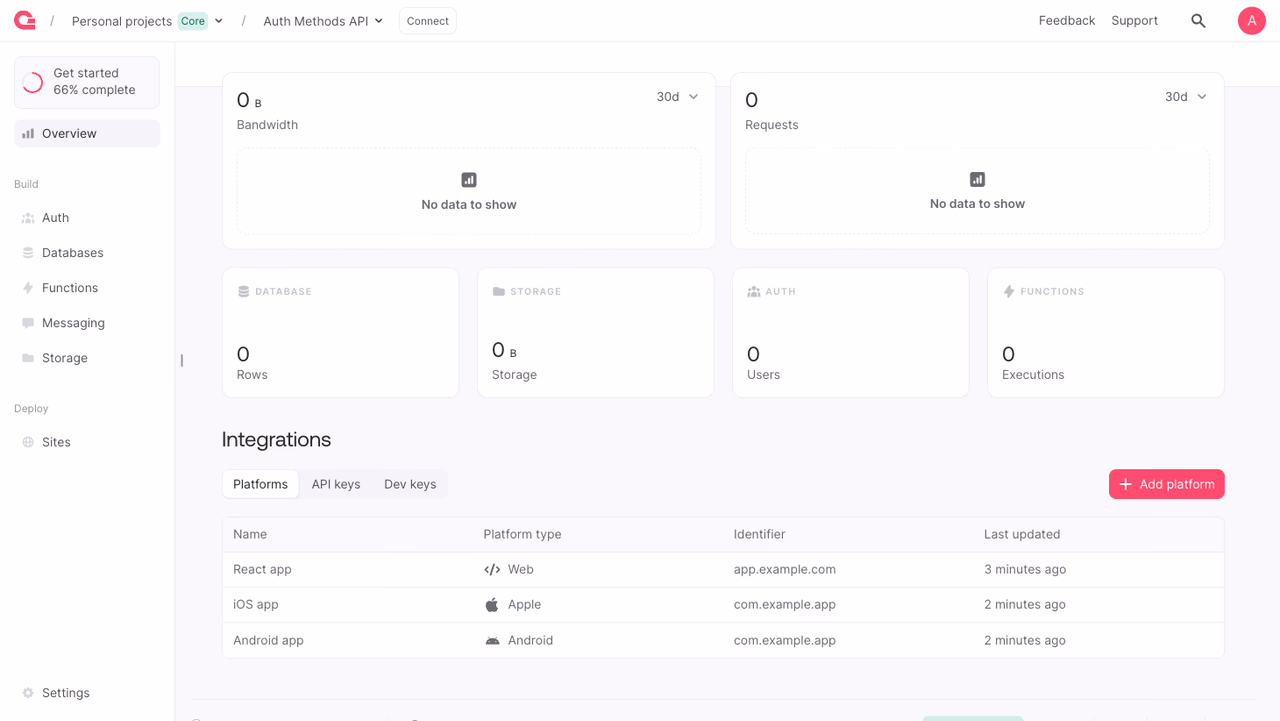This screenshot has width=1280, height=721.
Task: Open the Database Rows card
Action: pos(340,333)
